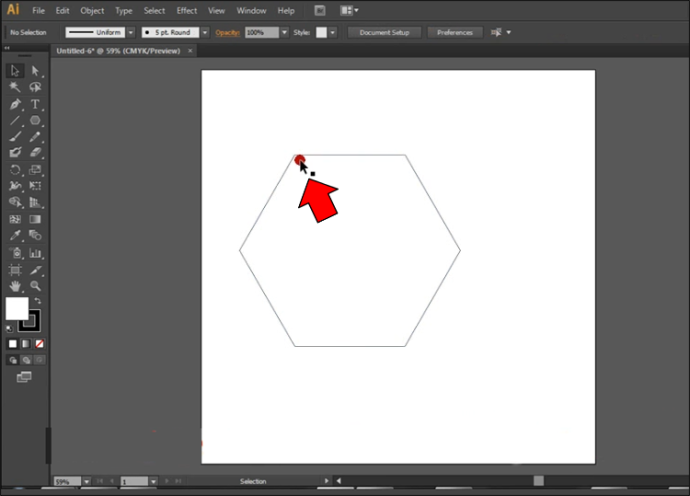Image resolution: width=690 pixels, height=496 pixels.
Task: Open the Window menu
Action: point(251,11)
